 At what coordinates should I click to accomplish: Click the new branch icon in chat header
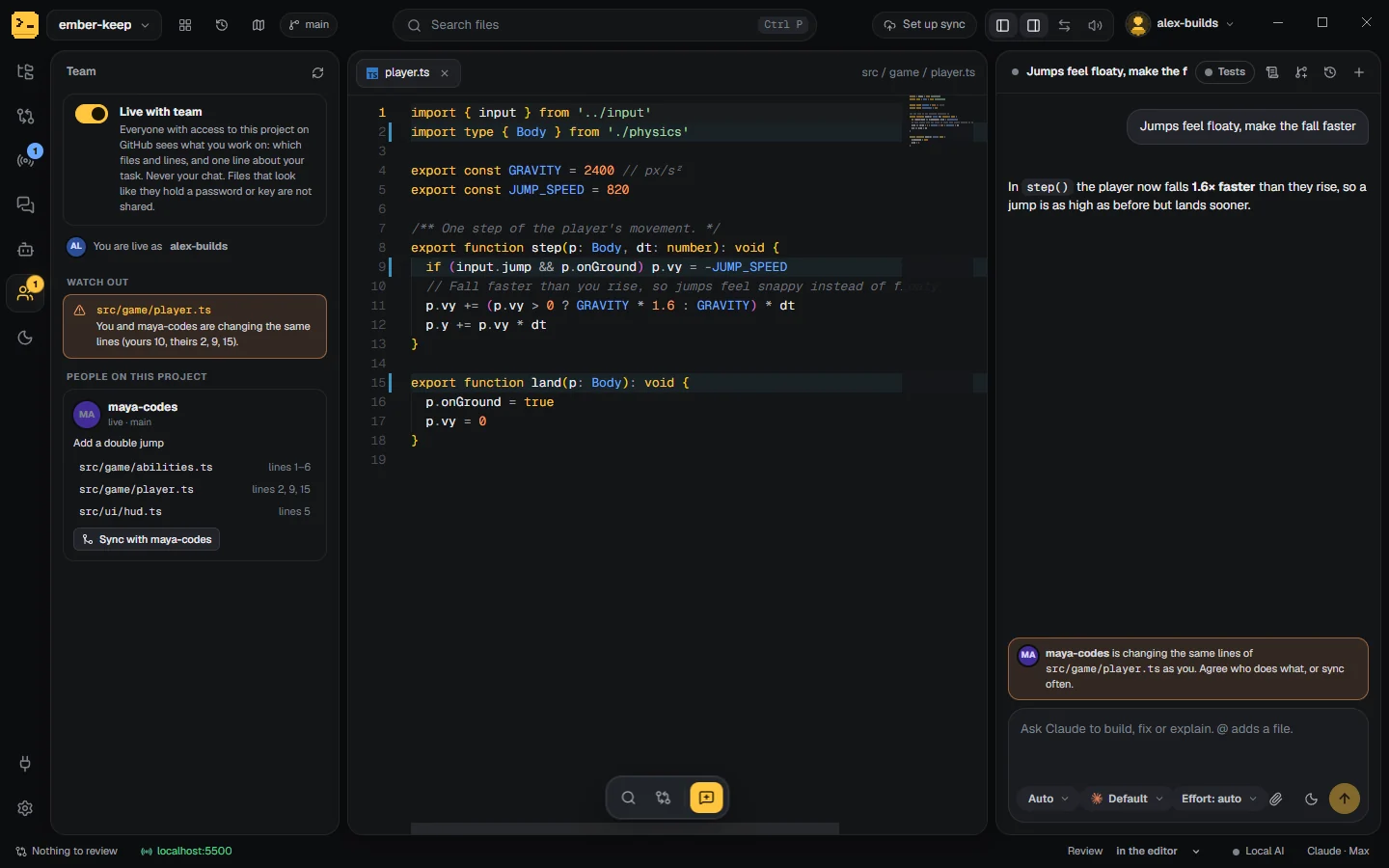click(x=1301, y=72)
